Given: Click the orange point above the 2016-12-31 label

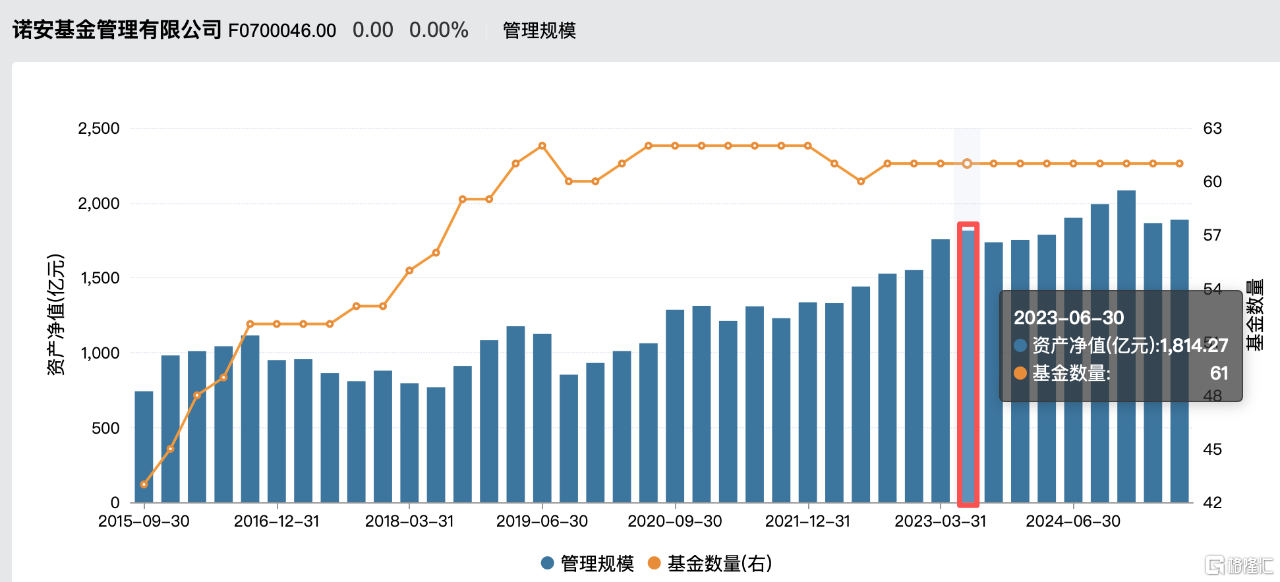Looking at the screenshot, I should coord(277,324).
